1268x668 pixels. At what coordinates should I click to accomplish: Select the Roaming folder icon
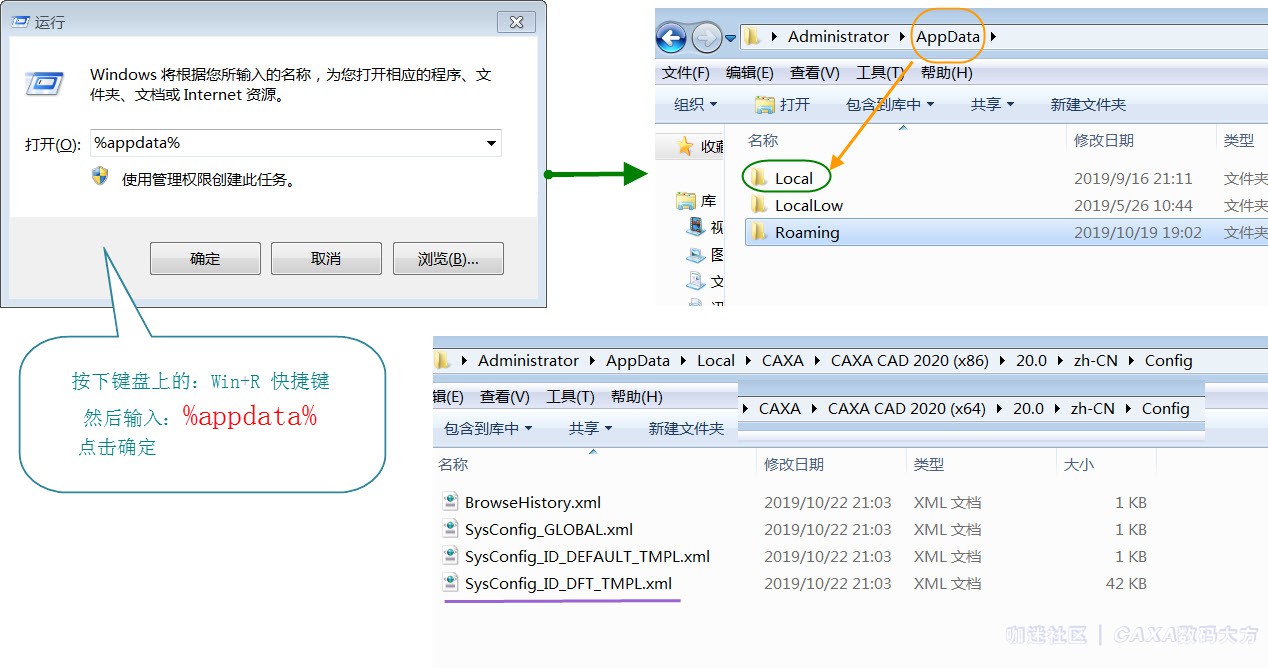(759, 232)
